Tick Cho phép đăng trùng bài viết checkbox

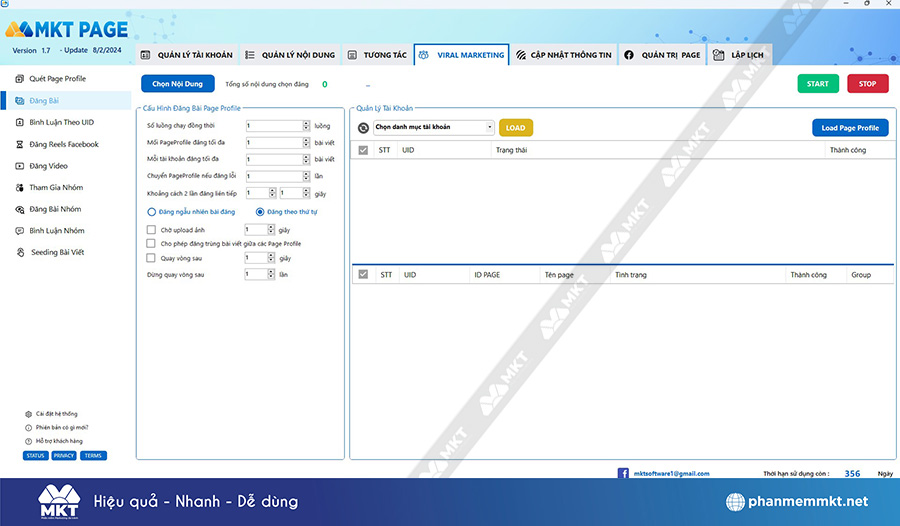coord(151,243)
